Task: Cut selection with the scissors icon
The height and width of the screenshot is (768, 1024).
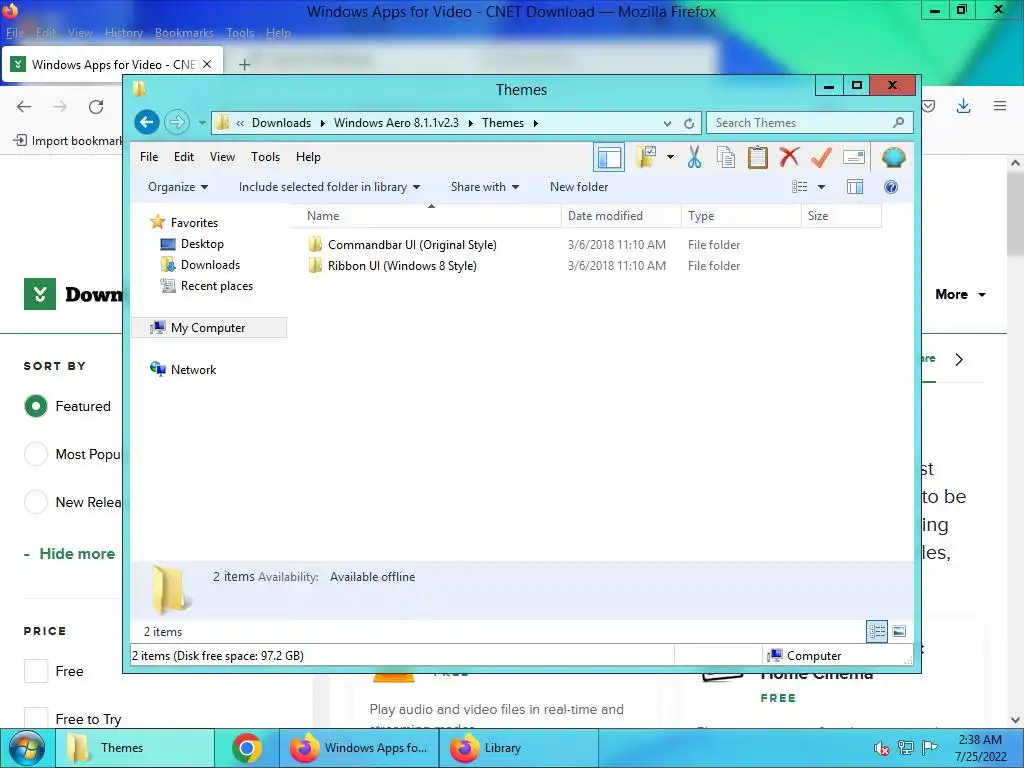Action: point(694,157)
